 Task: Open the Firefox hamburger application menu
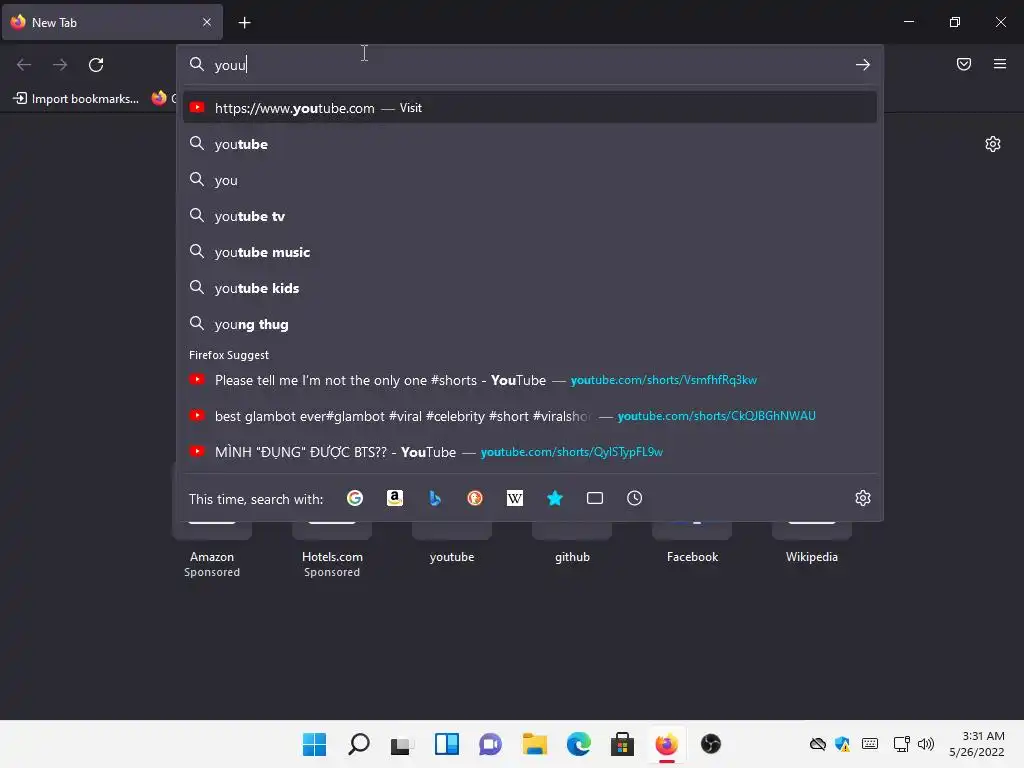999,64
